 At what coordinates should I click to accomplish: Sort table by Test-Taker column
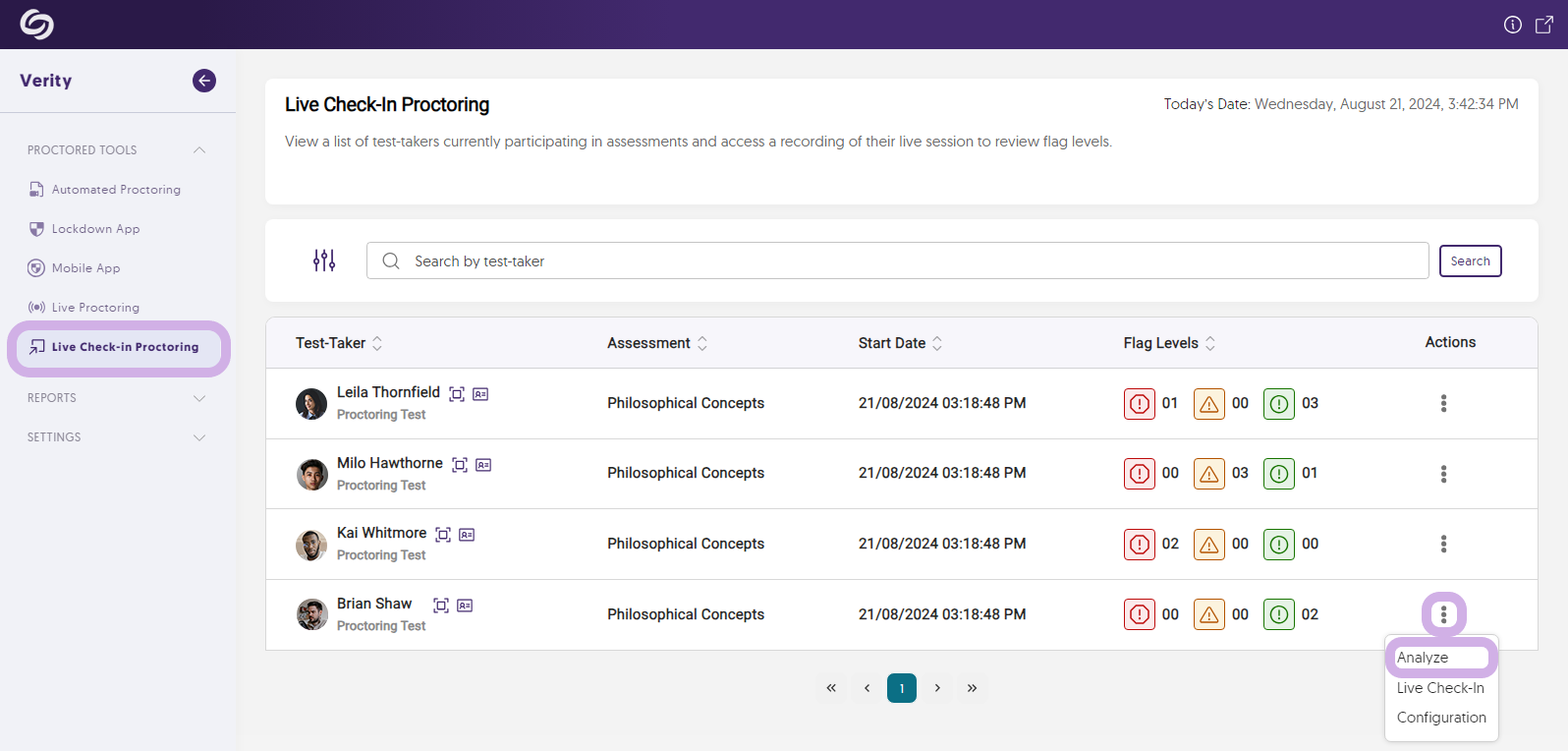(377, 343)
